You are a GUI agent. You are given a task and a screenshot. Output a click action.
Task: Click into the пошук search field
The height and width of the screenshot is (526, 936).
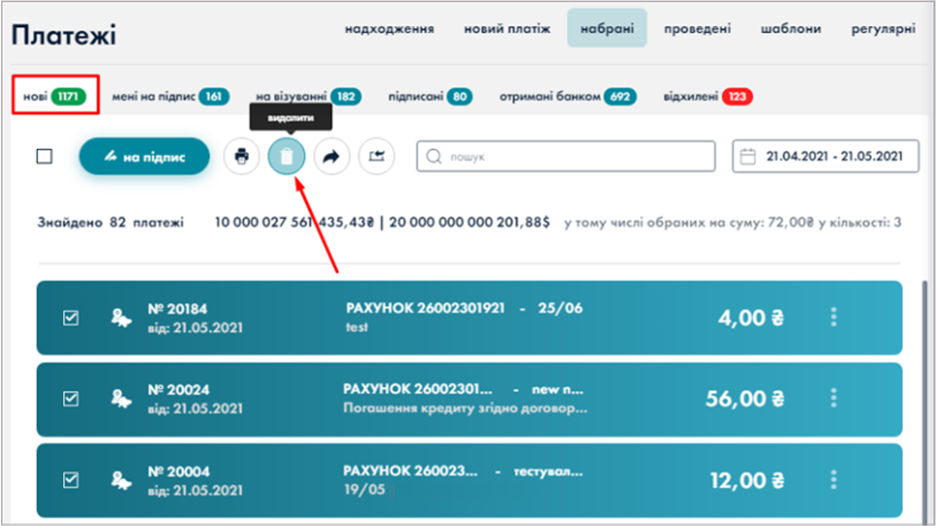point(566,156)
